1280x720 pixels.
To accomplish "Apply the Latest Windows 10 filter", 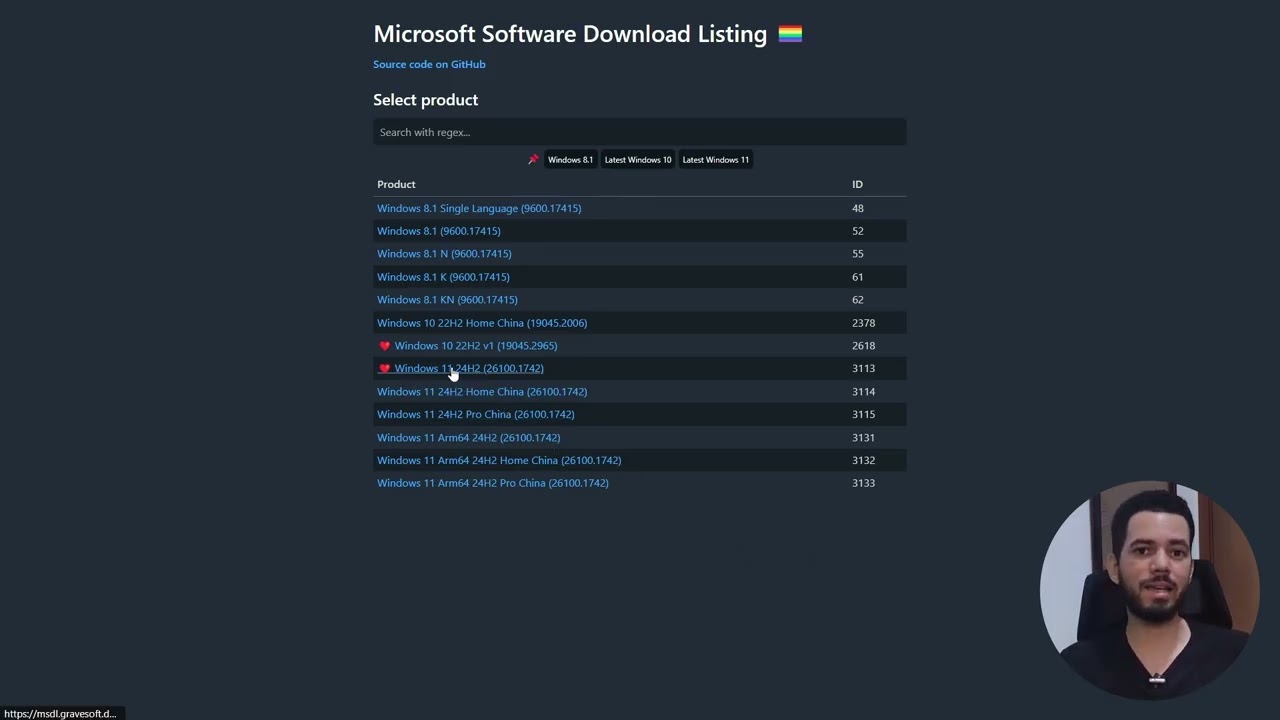I will (x=638, y=159).
